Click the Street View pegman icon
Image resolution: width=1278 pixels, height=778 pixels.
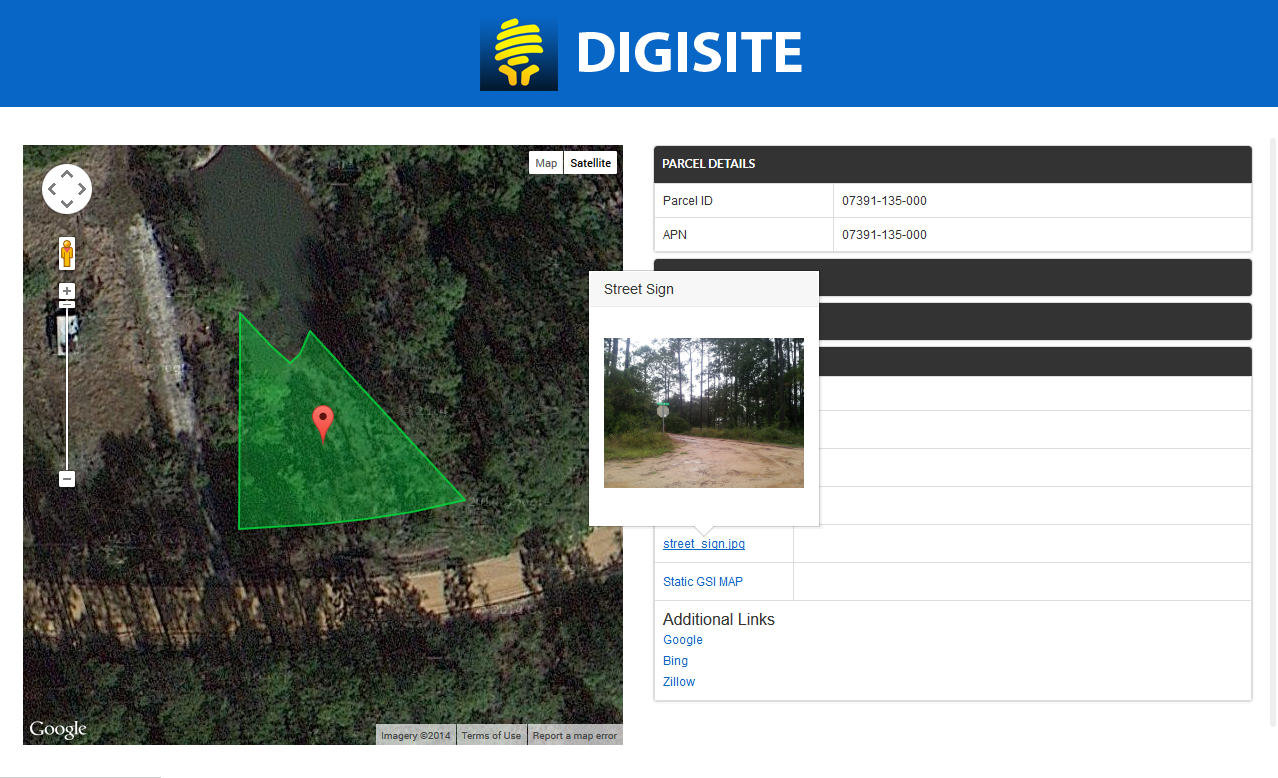coord(67,253)
